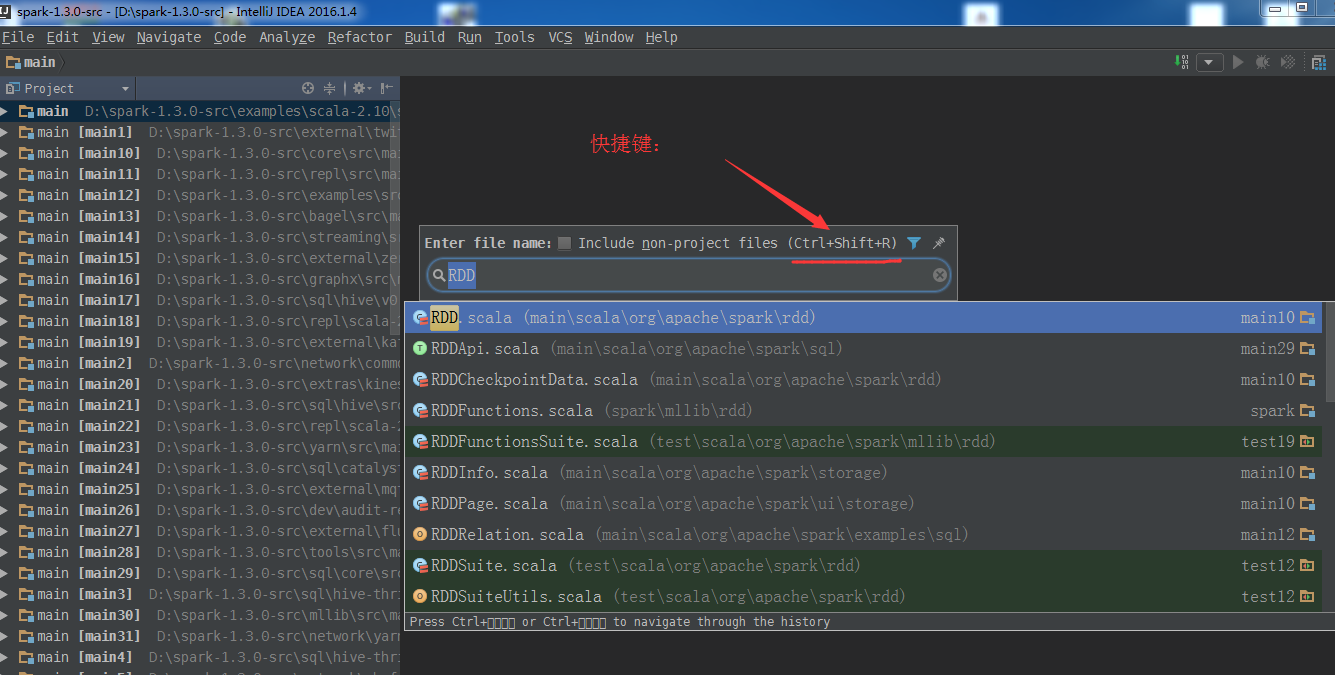The height and width of the screenshot is (675, 1335).
Task: Open the VCS menu
Action: click(x=560, y=37)
